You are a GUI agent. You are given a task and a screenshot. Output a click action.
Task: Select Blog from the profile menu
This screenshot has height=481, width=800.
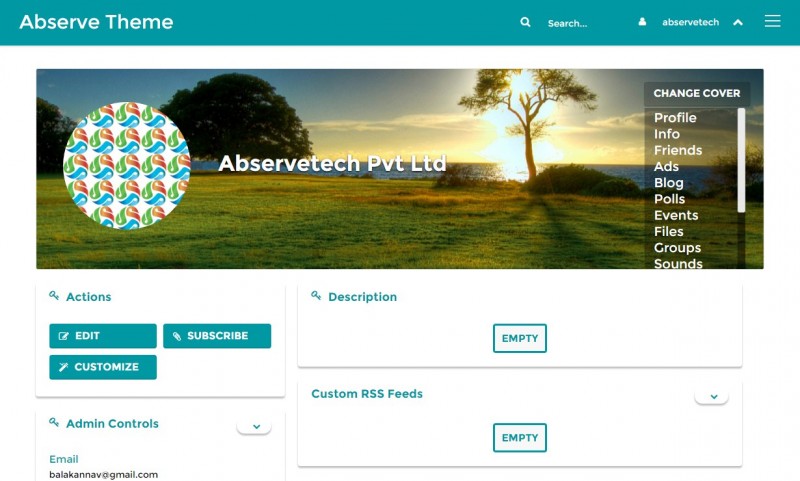pyautogui.click(x=669, y=183)
